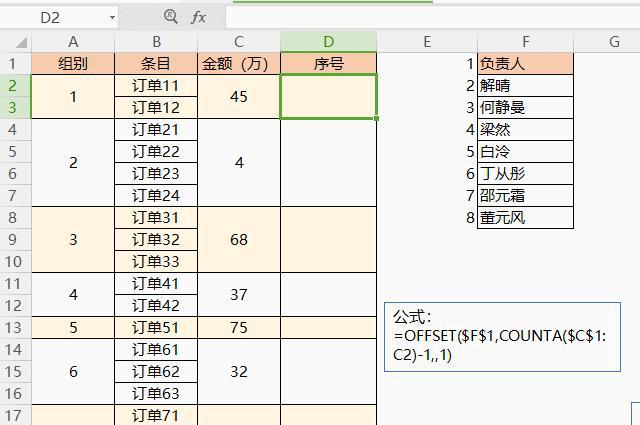Expand the Name Box dropdown arrow

112,18
